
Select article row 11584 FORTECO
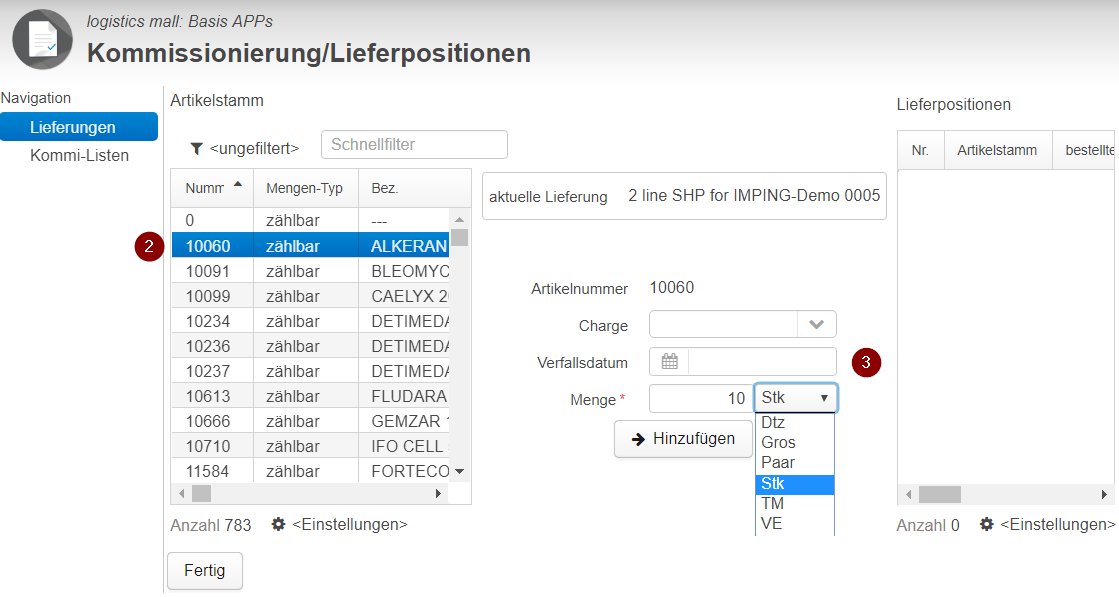310,471
